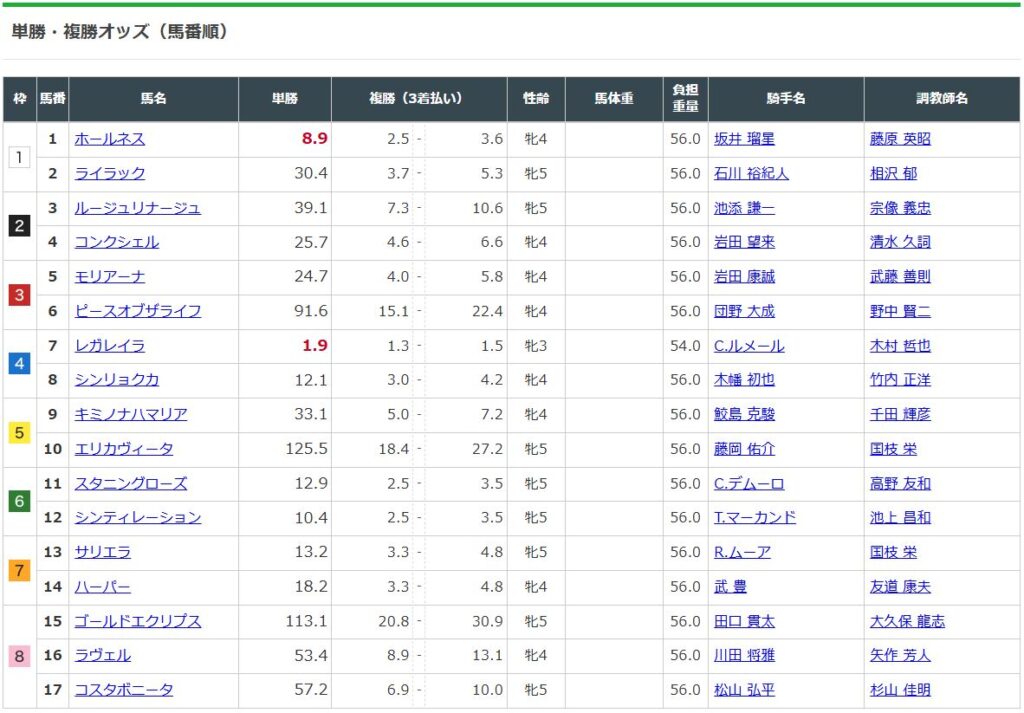Open trainer link 国枝 栄 in row 10
The height and width of the screenshot is (713, 1024).
(x=893, y=449)
